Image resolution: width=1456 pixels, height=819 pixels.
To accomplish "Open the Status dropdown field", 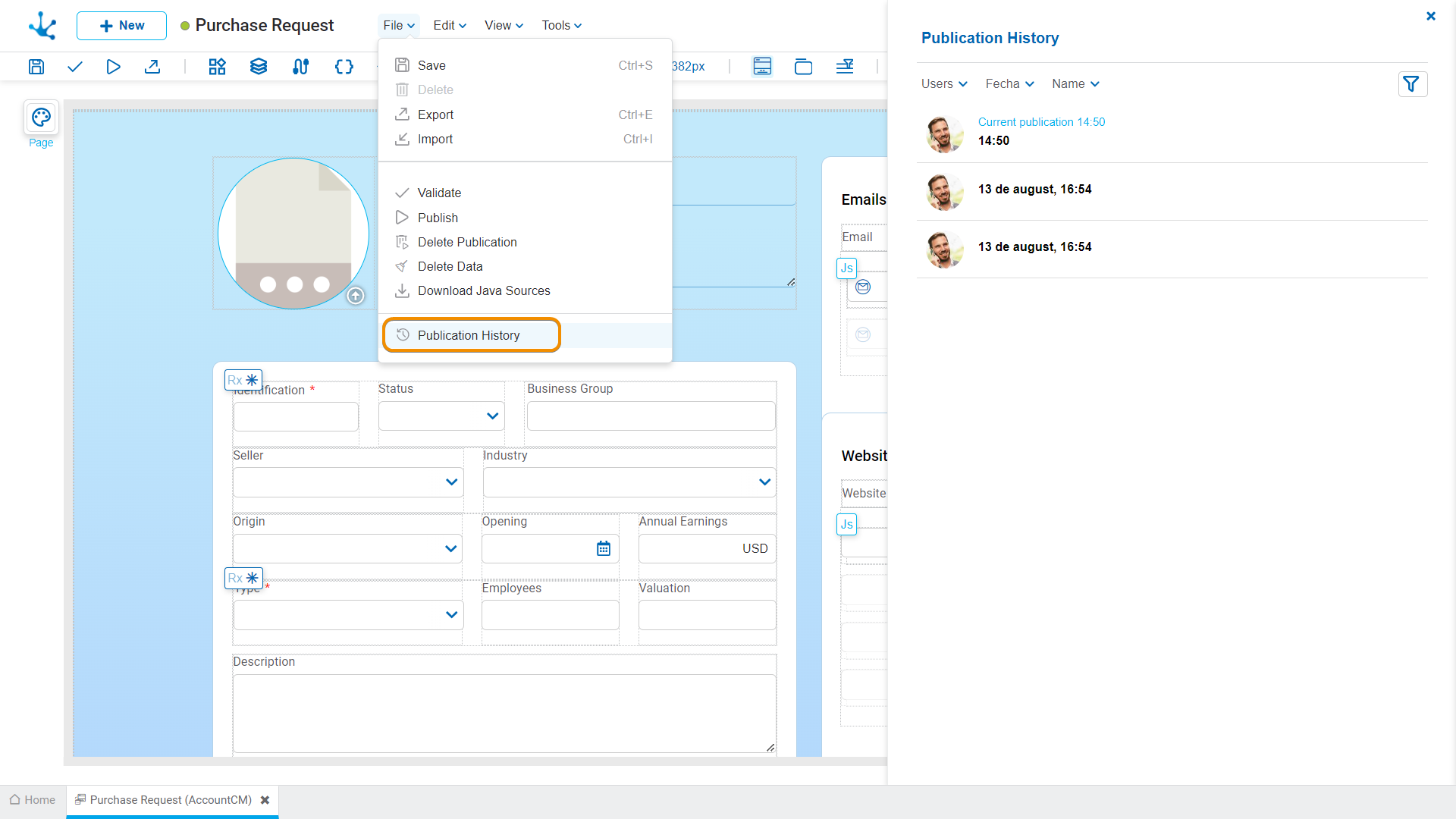I will click(x=441, y=416).
